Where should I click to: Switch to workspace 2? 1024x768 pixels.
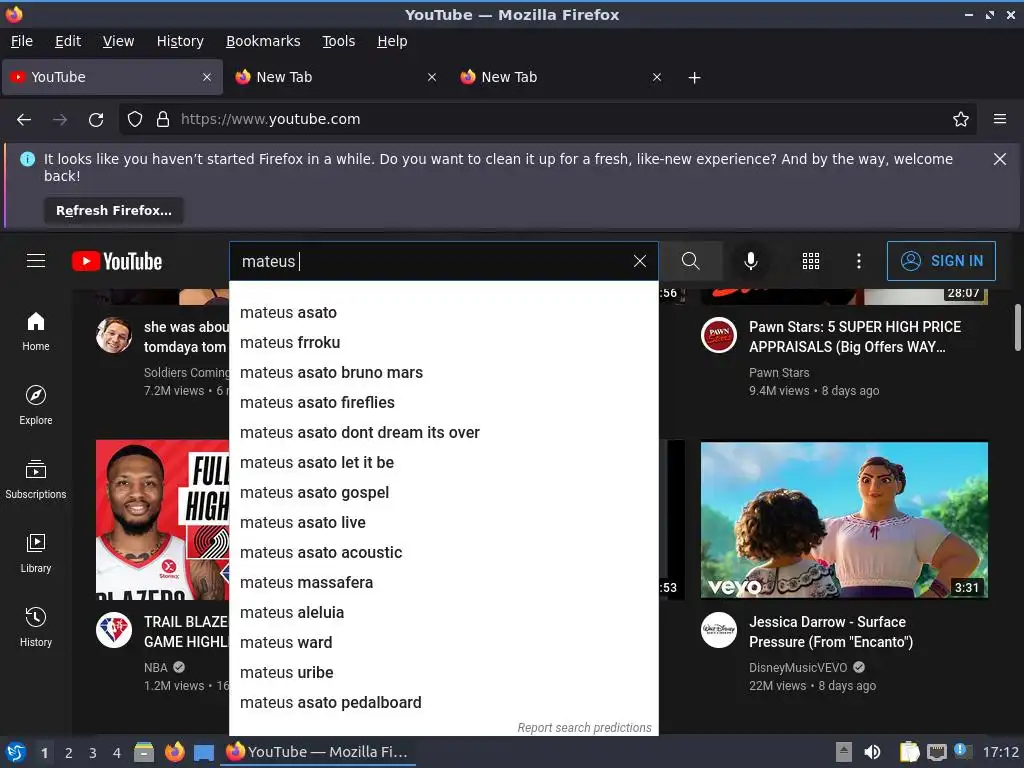click(69, 753)
